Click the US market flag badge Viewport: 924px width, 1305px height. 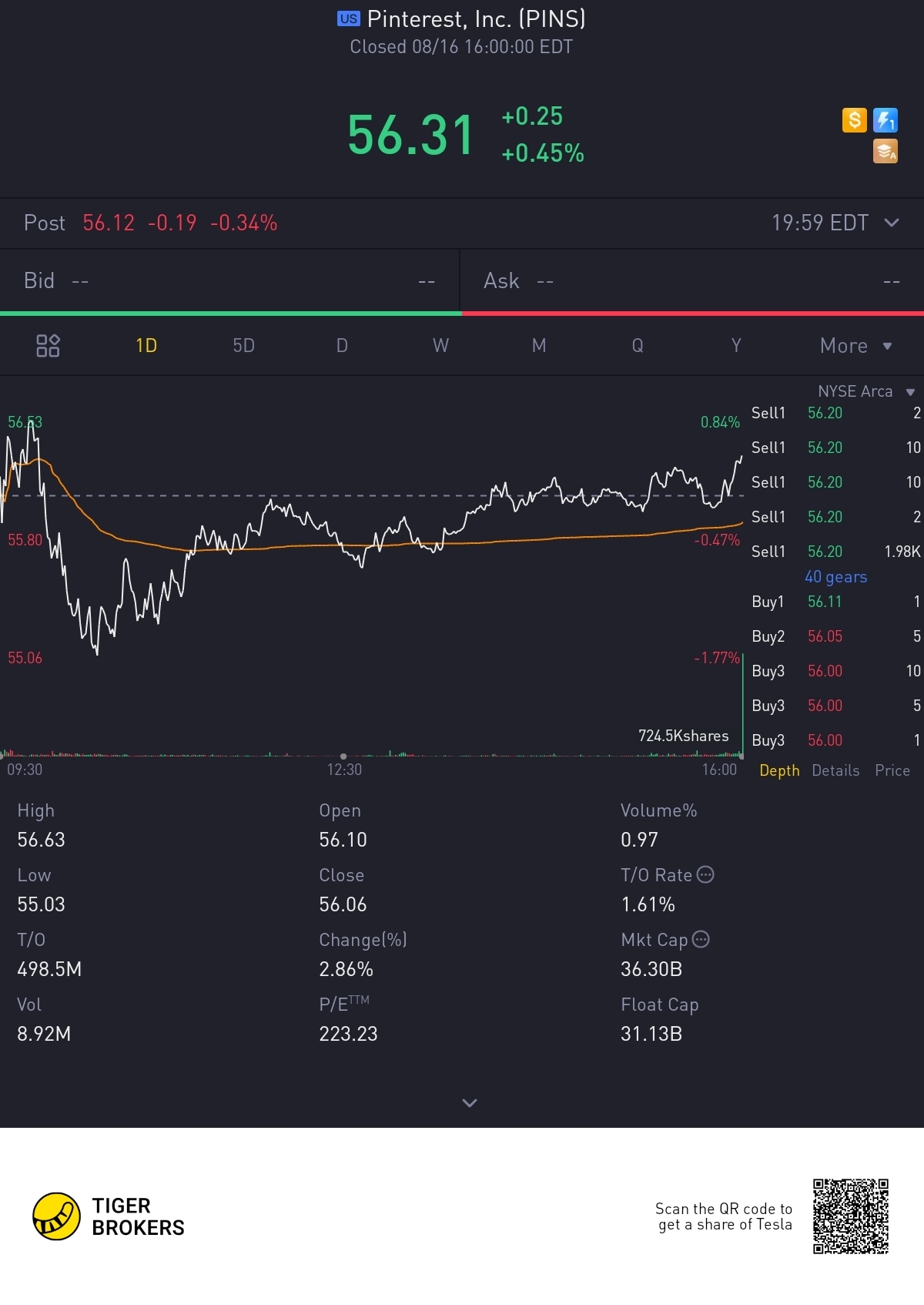[x=348, y=18]
